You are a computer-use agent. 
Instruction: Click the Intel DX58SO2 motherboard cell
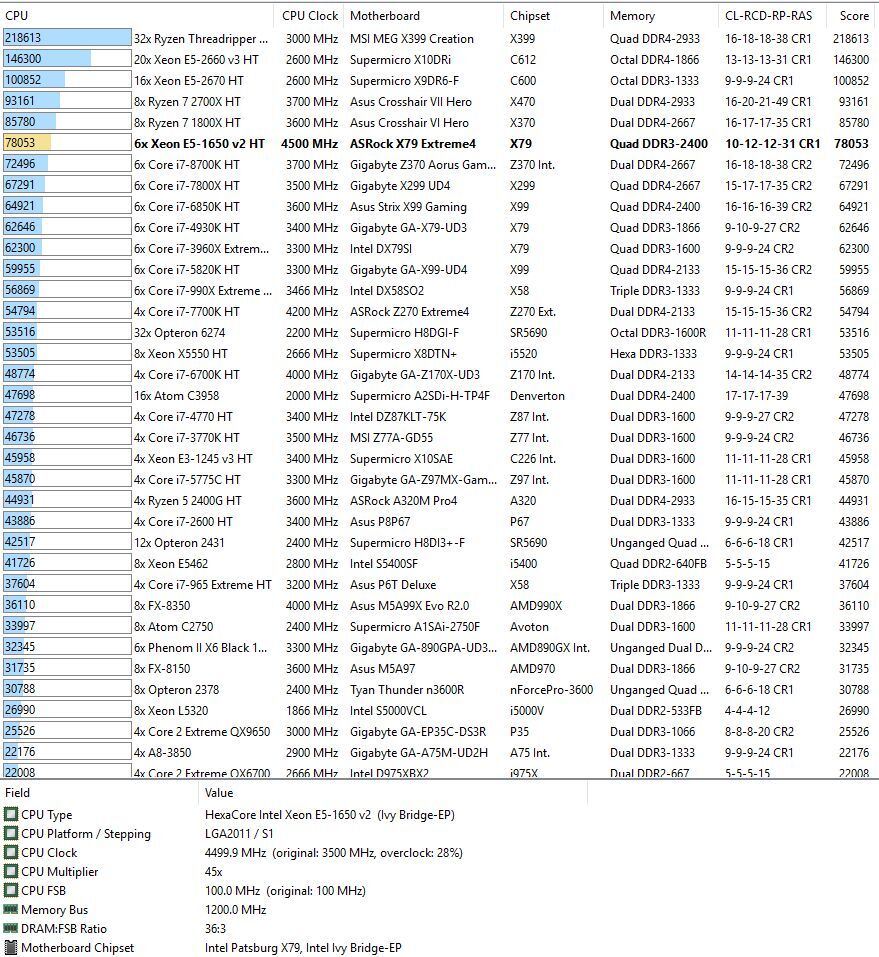click(x=386, y=291)
